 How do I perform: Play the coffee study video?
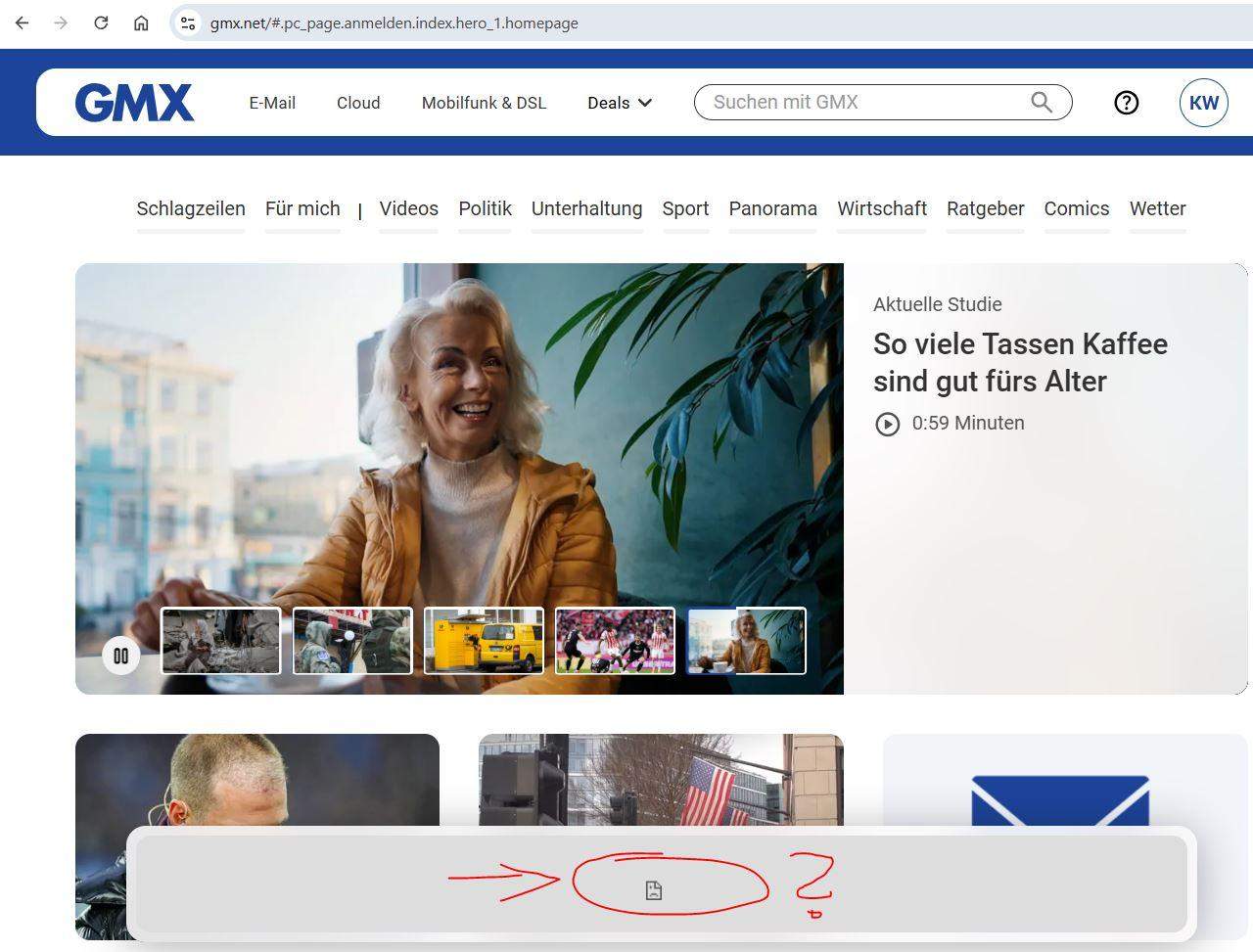888,424
